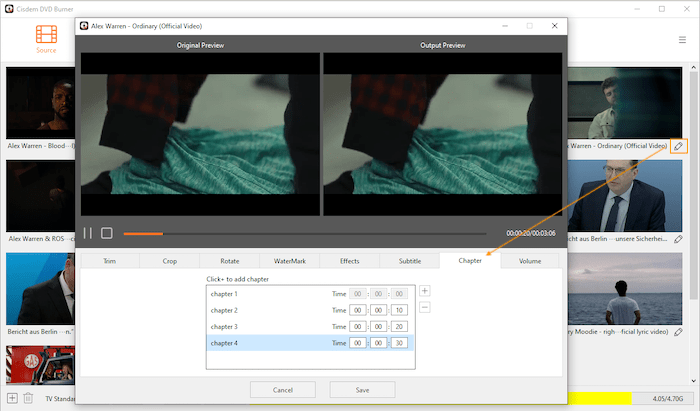Click the playback progress slider
Viewport: 700px width, 411px height.
point(300,233)
